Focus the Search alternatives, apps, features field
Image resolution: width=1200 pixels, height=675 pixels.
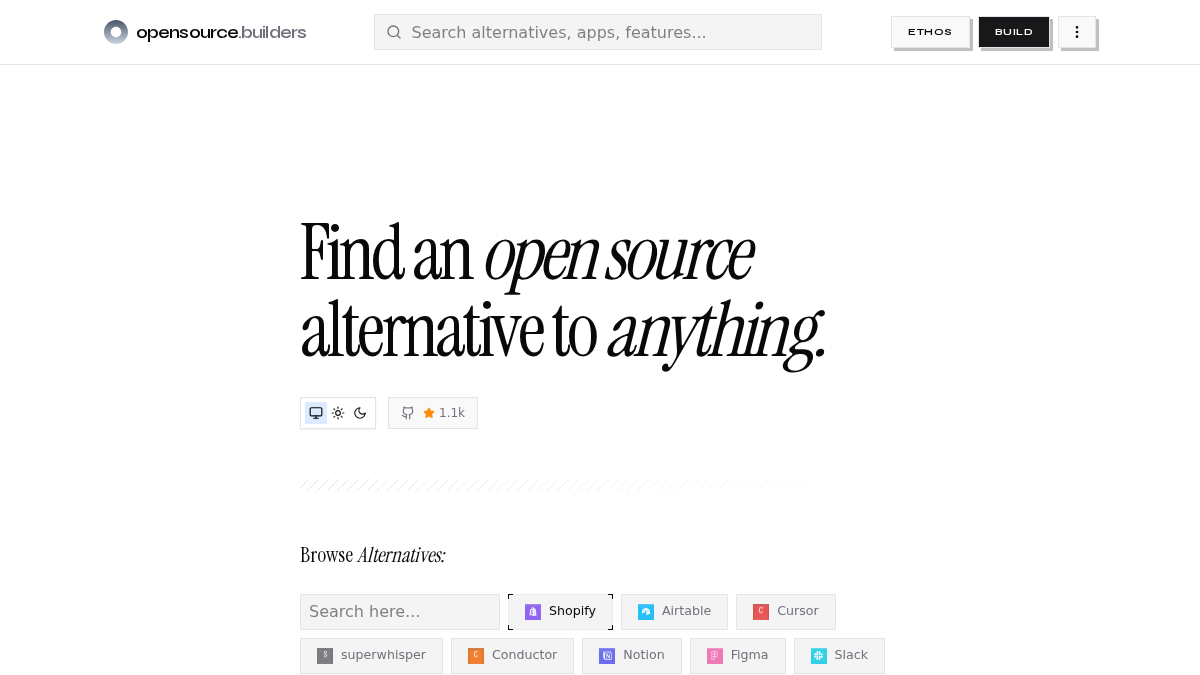[598, 32]
